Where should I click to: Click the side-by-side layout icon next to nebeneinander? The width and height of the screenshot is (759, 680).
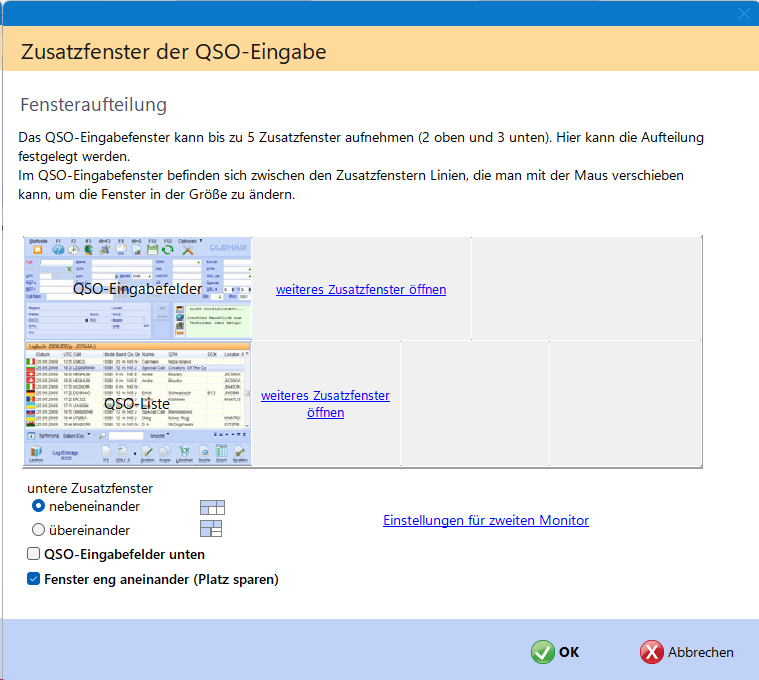(212, 507)
